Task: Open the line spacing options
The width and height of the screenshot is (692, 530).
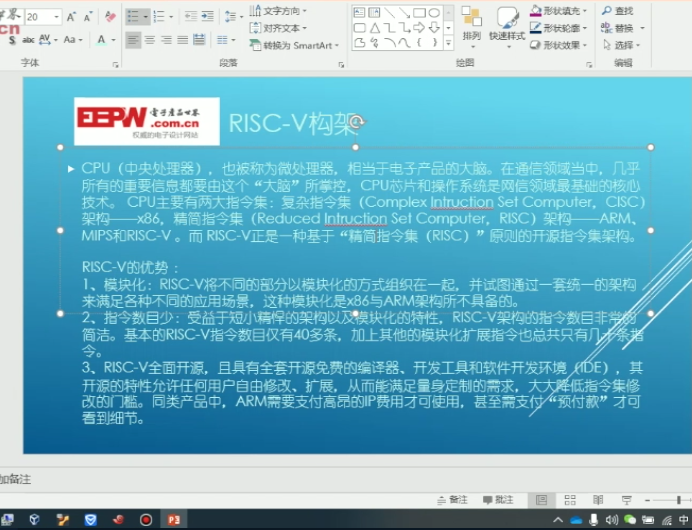Action: point(233,17)
